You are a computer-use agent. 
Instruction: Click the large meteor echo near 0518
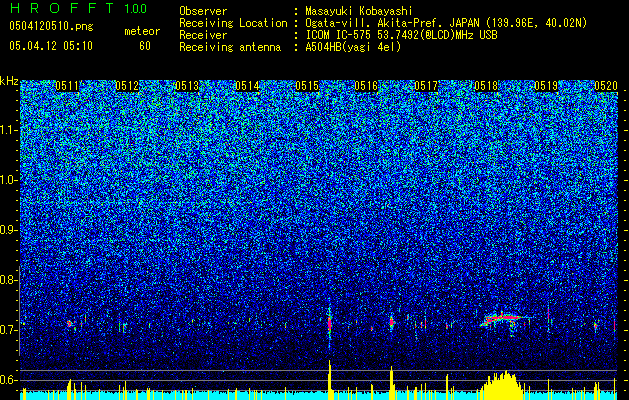tap(505, 320)
